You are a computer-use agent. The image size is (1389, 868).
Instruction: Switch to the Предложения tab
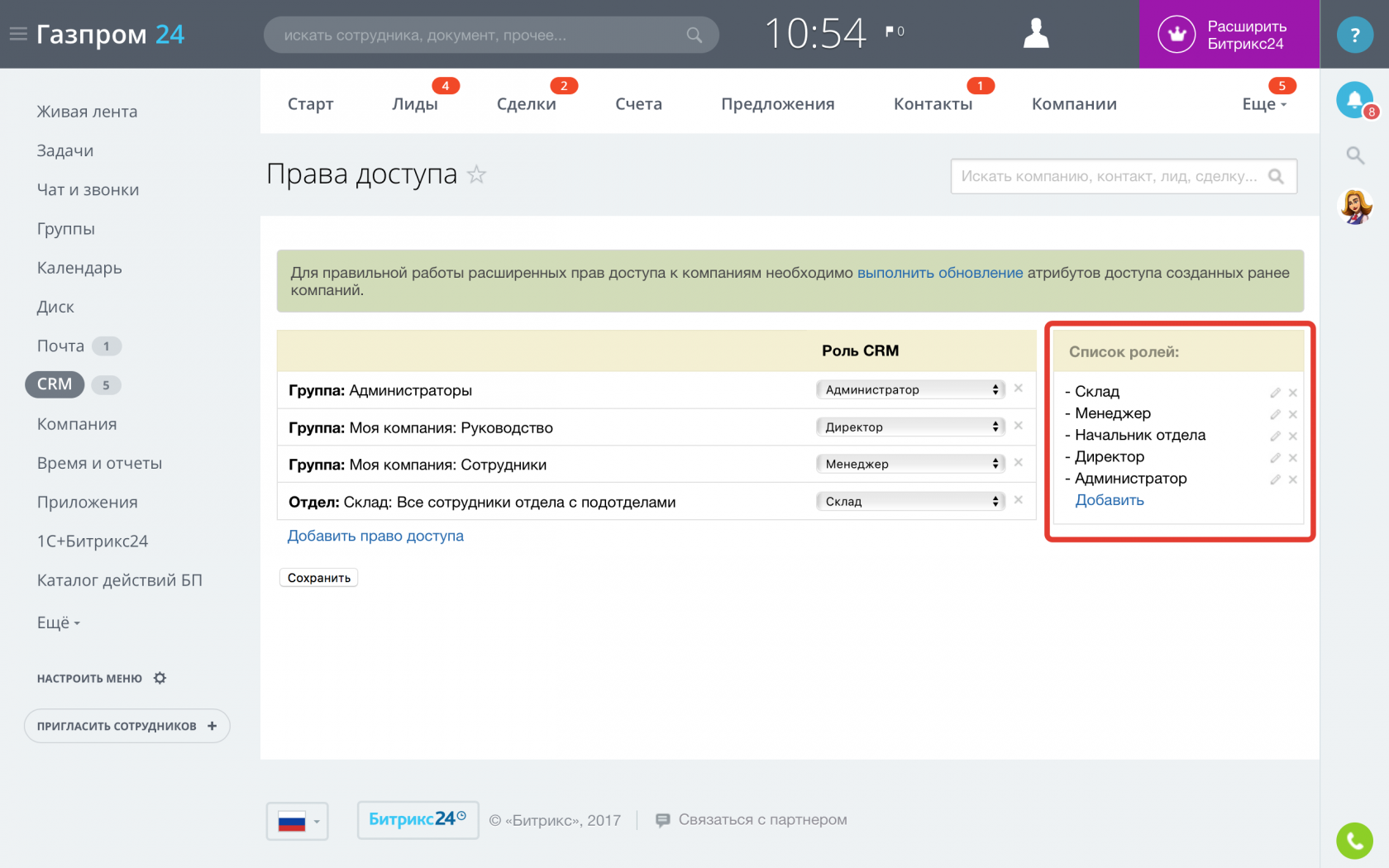click(x=778, y=104)
